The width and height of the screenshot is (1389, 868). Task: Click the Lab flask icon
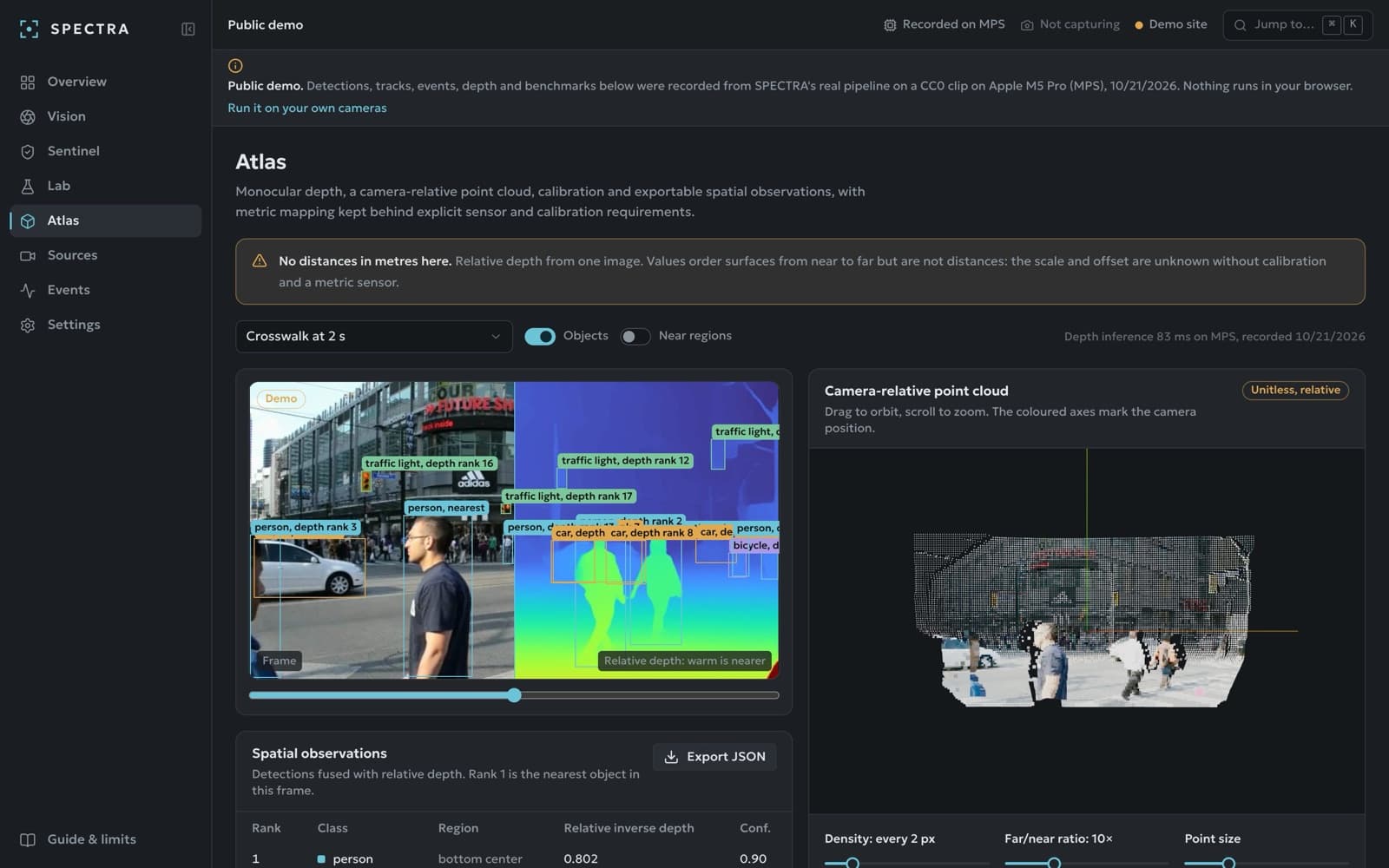coord(28,186)
